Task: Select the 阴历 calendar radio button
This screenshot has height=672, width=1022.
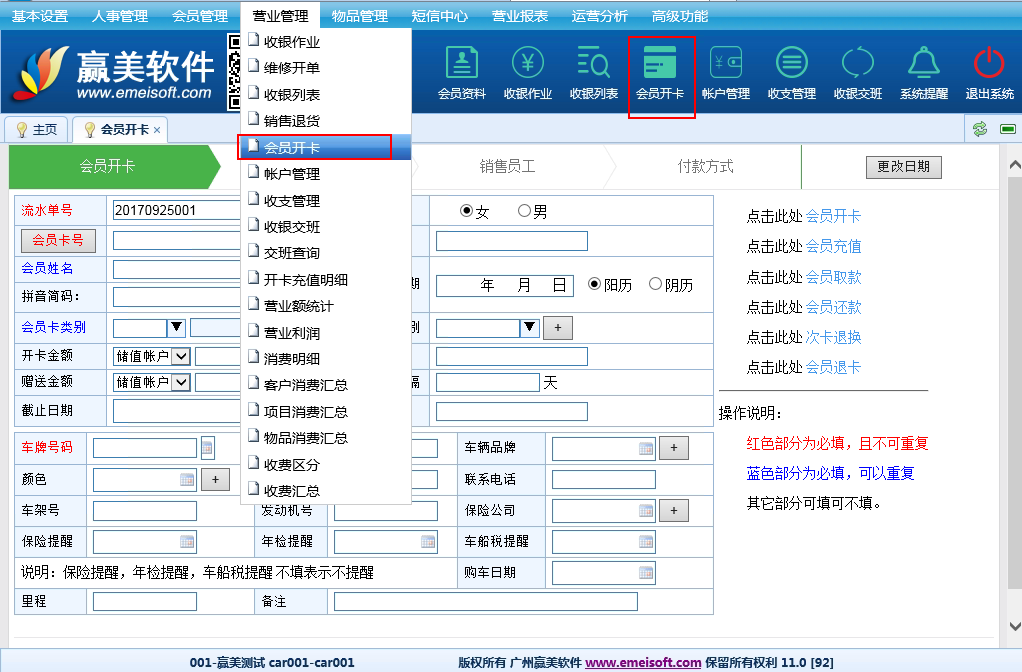Action: [x=656, y=284]
